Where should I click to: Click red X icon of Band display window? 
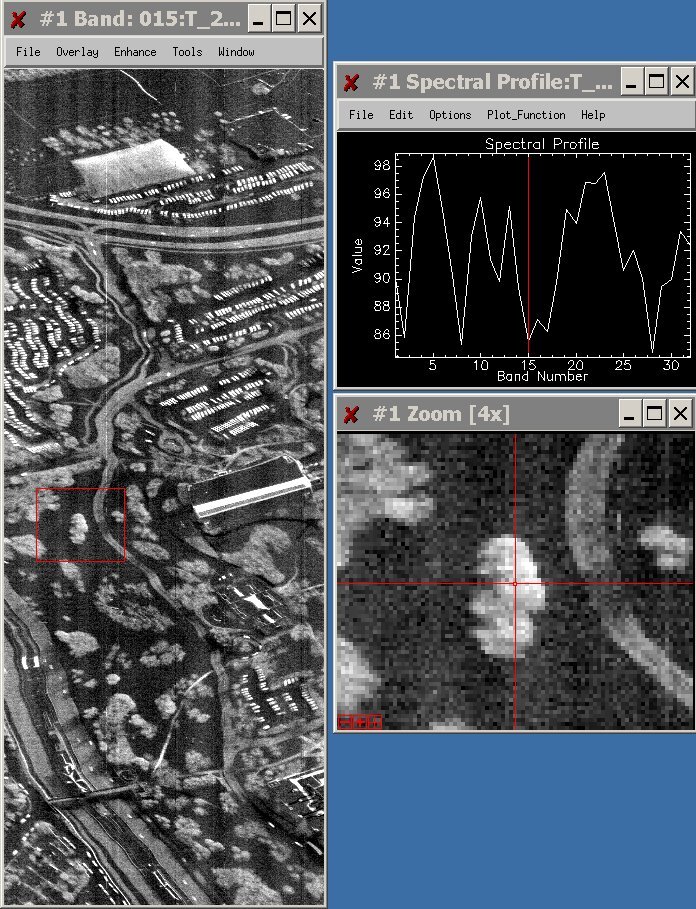point(18,20)
